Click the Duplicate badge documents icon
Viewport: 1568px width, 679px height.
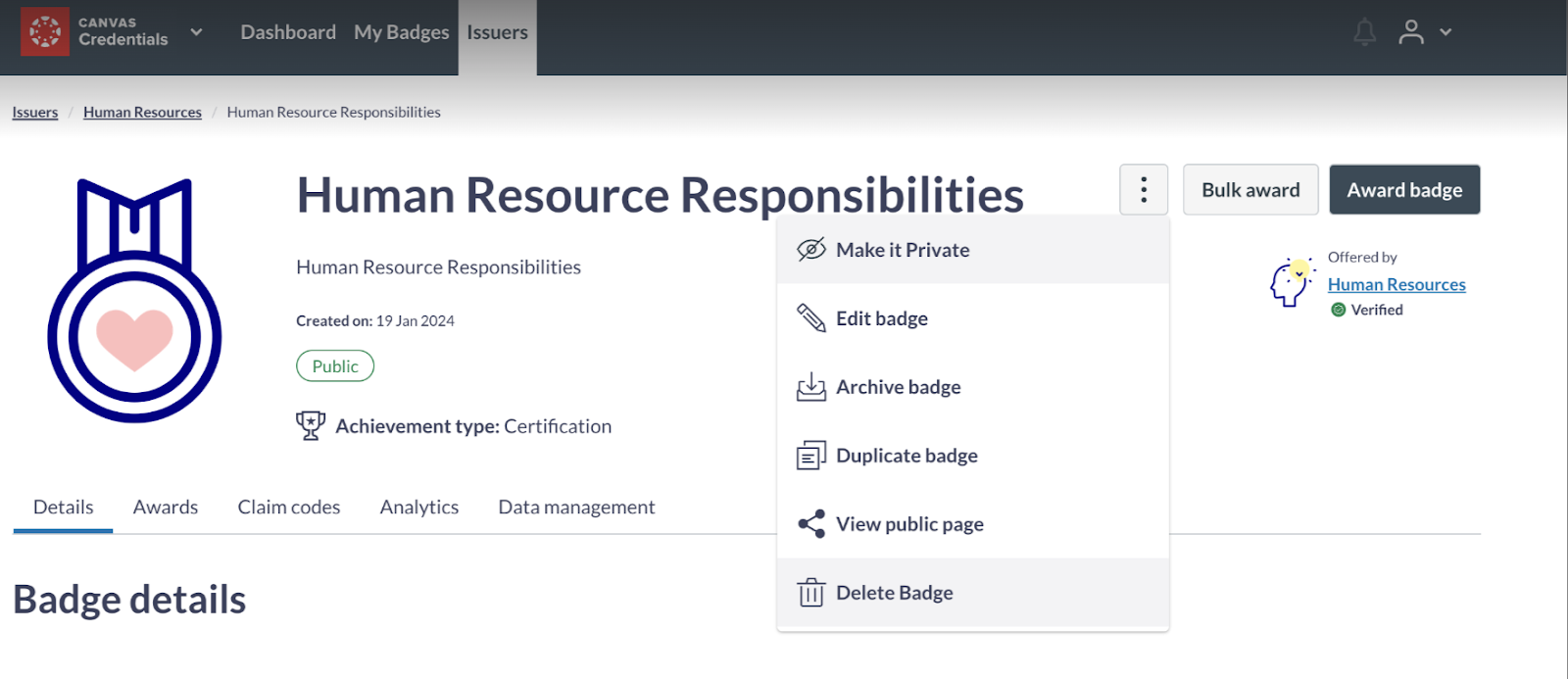811,456
